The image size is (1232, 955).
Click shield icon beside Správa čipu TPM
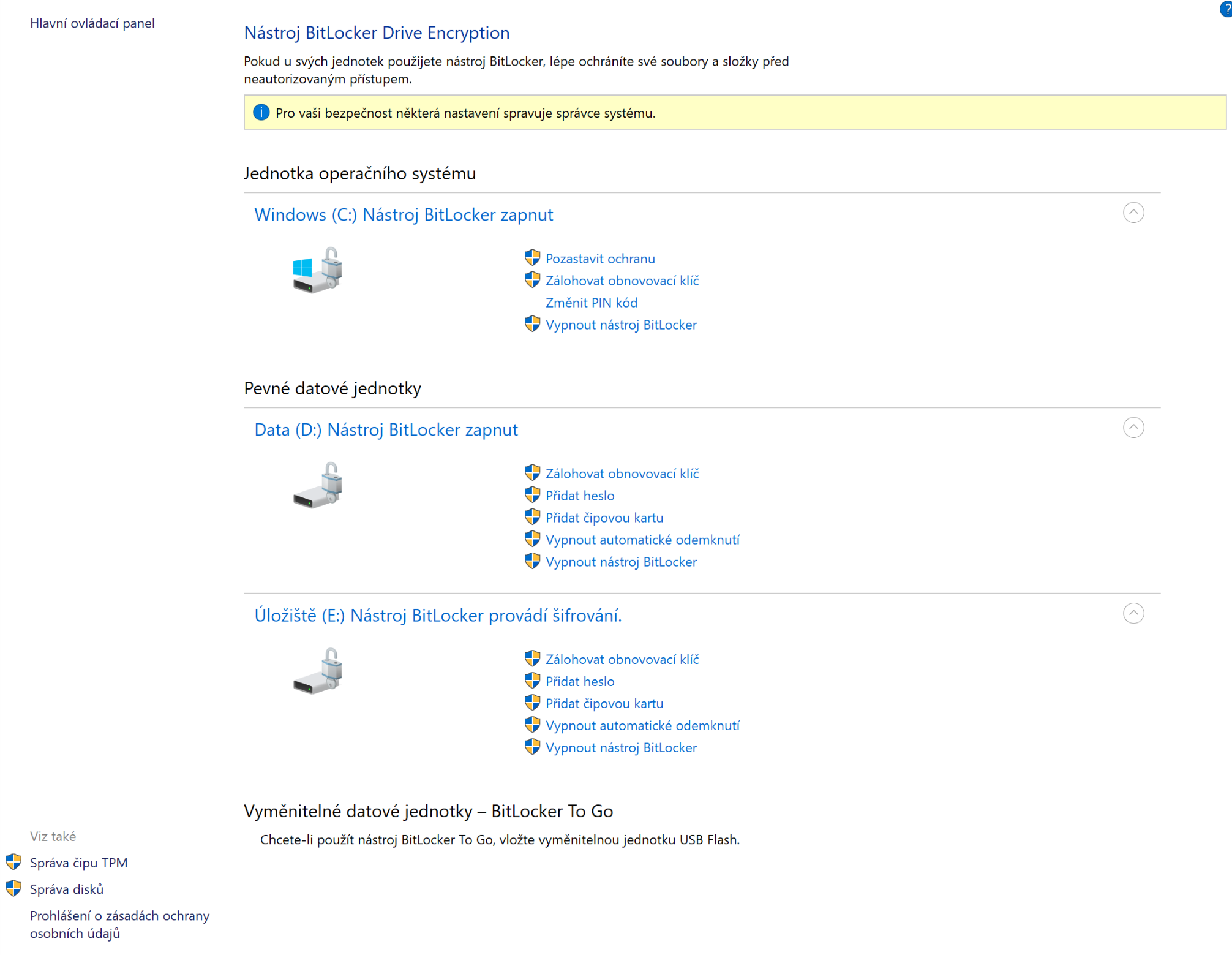pos(13,862)
